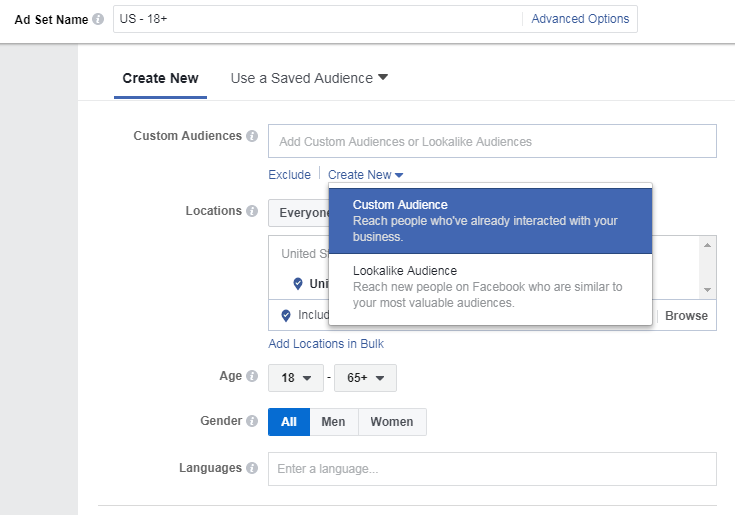Toggle the Create New audience dropdown link
The width and height of the screenshot is (735, 515).
tap(365, 175)
